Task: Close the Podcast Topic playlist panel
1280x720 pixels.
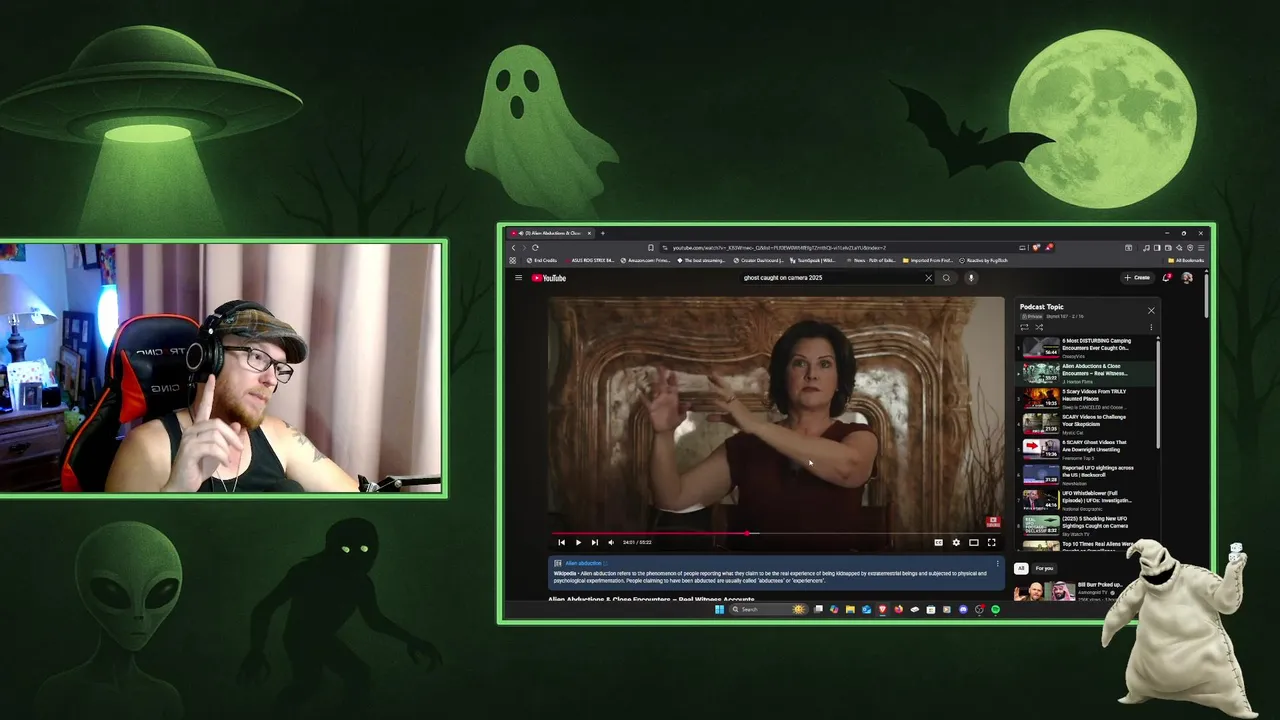Action: pos(1151,310)
